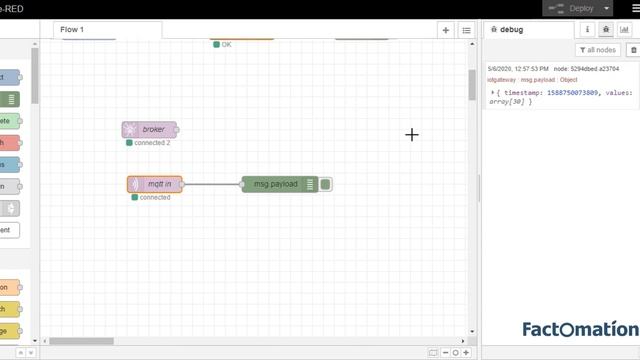The image size is (640, 360).
Task: Click the array[30] values text
Action: (x=507, y=102)
